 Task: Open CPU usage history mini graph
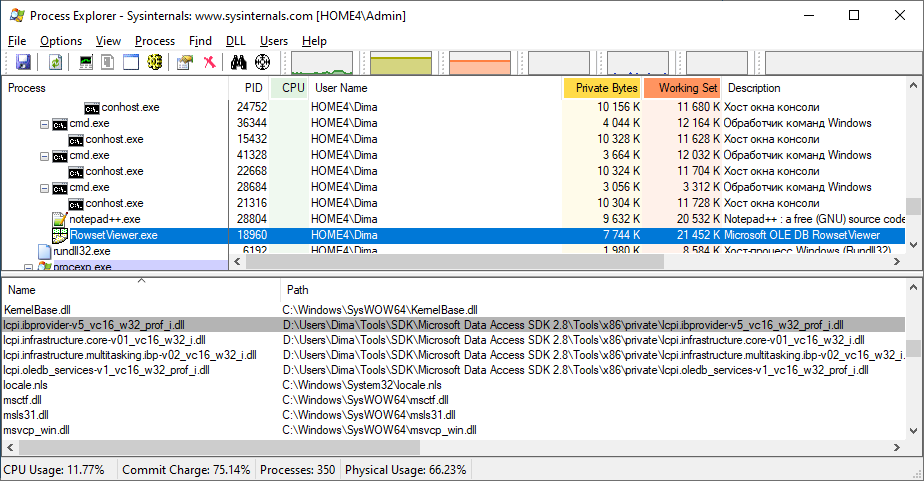(x=322, y=63)
